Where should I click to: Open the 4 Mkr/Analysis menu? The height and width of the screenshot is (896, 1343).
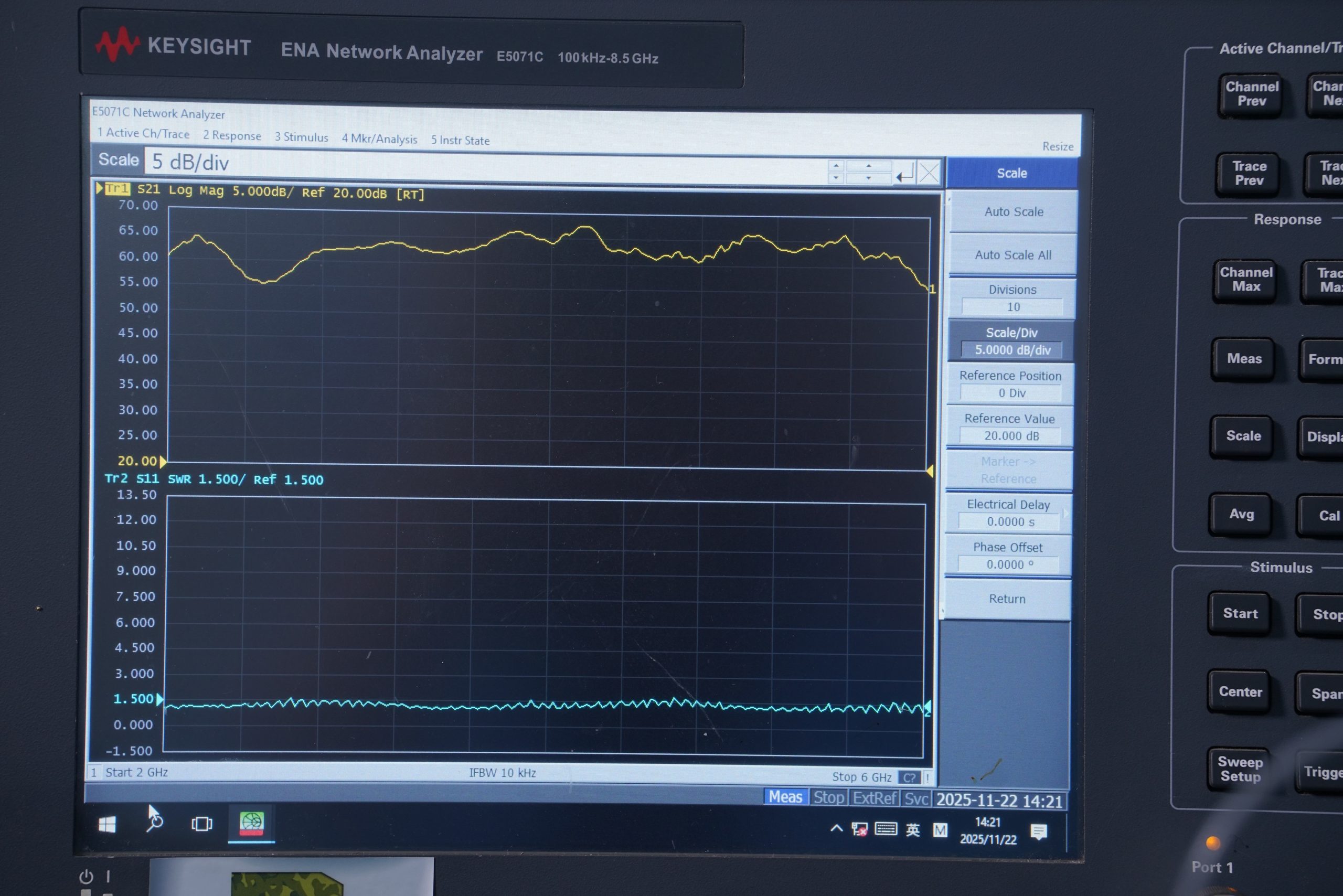pos(379,139)
